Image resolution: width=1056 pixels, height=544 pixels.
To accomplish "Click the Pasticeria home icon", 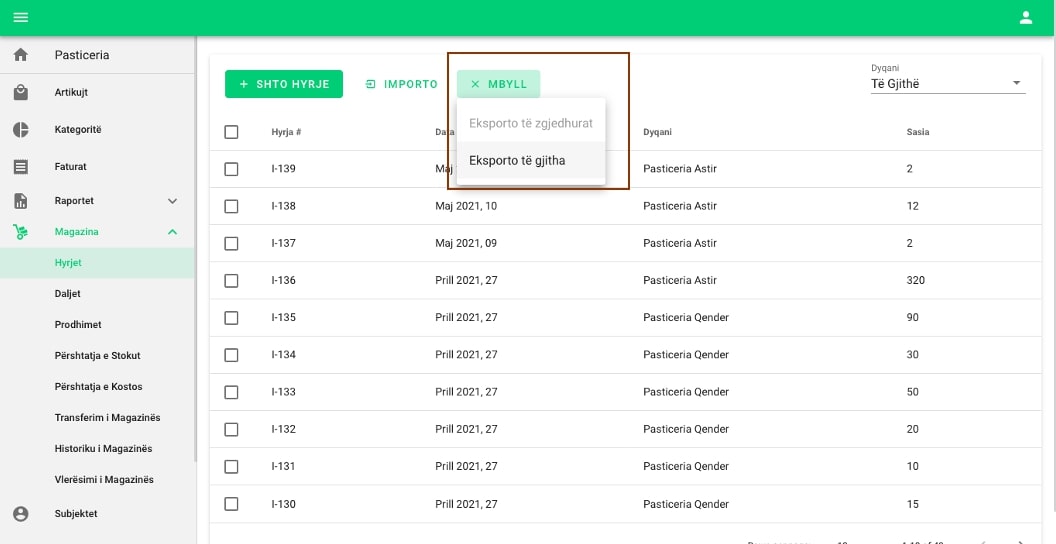I will pyautogui.click(x=20, y=55).
